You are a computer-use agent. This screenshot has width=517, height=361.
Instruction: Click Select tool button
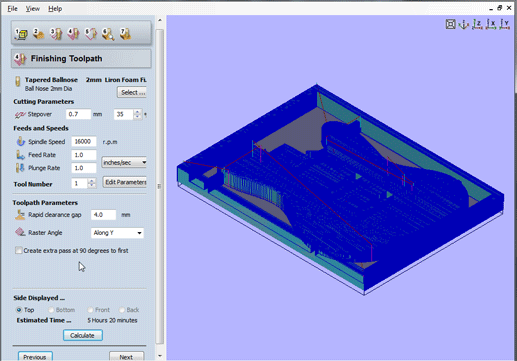(x=132, y=92)
